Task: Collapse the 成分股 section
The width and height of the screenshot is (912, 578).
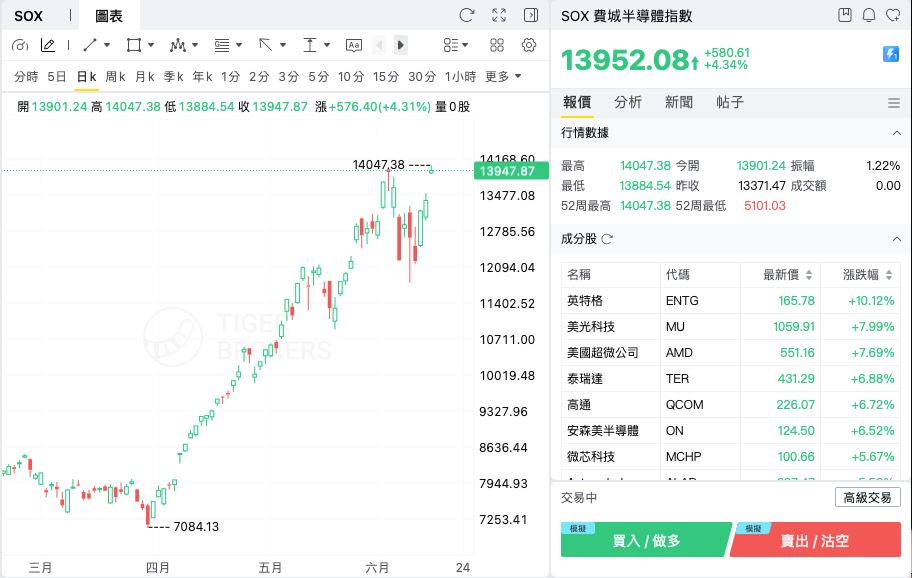Action: 897,239
